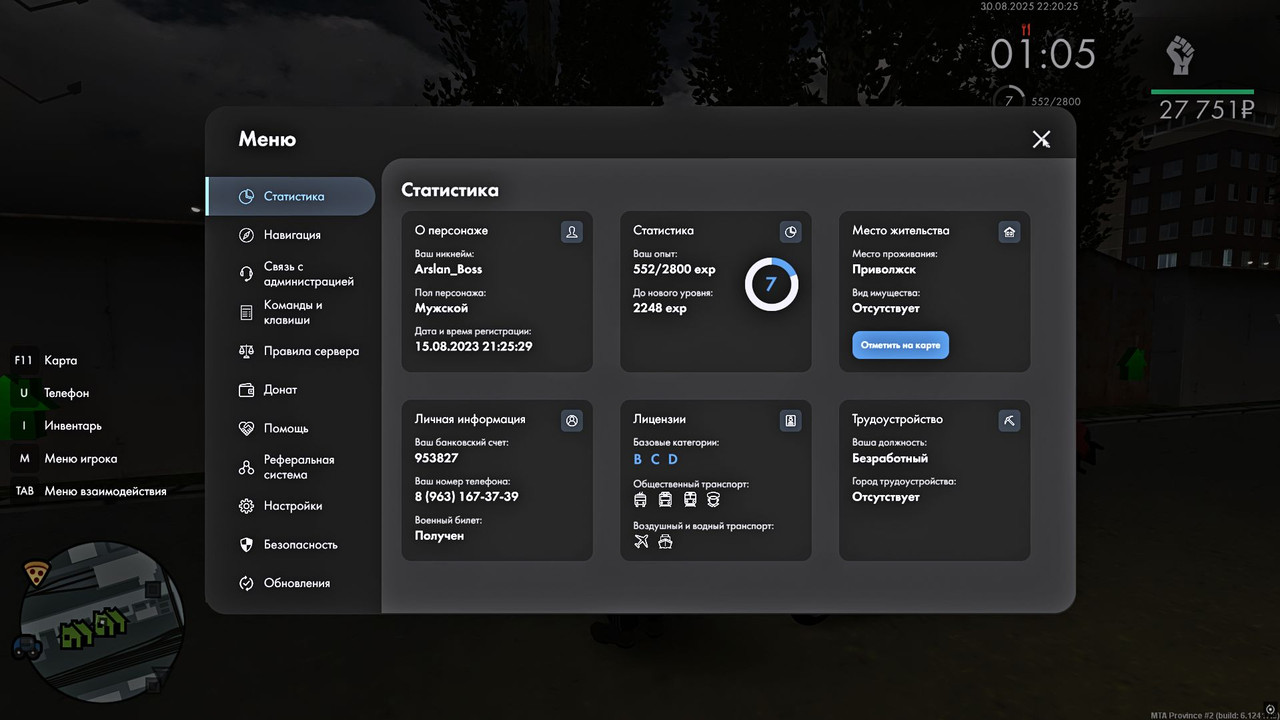Click the 2248 exp remaining value
The width and height of the screenshot is (1280, 720).
pos(660,308)
